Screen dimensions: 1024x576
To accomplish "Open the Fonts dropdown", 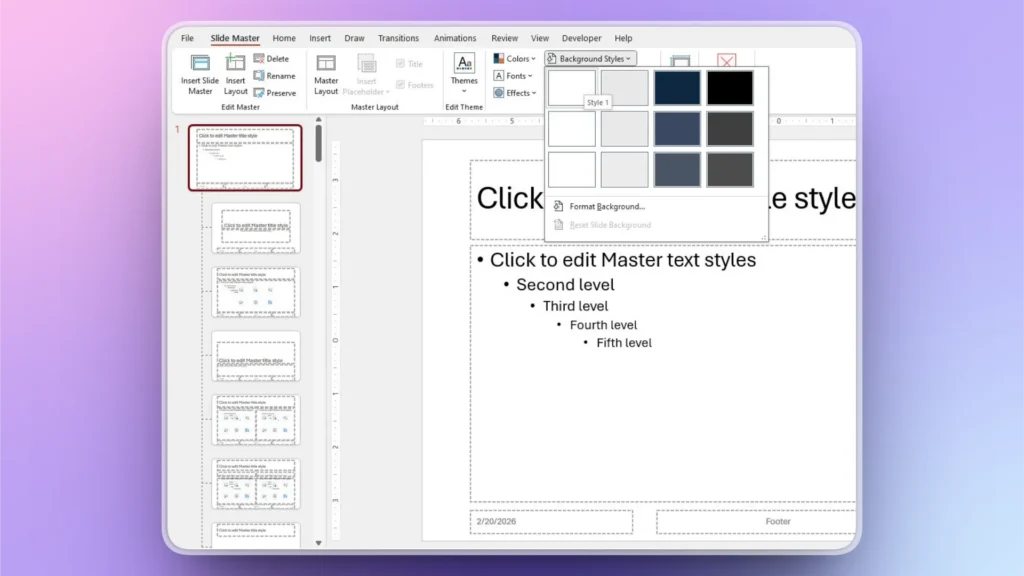I will click(x=512, y=75).
